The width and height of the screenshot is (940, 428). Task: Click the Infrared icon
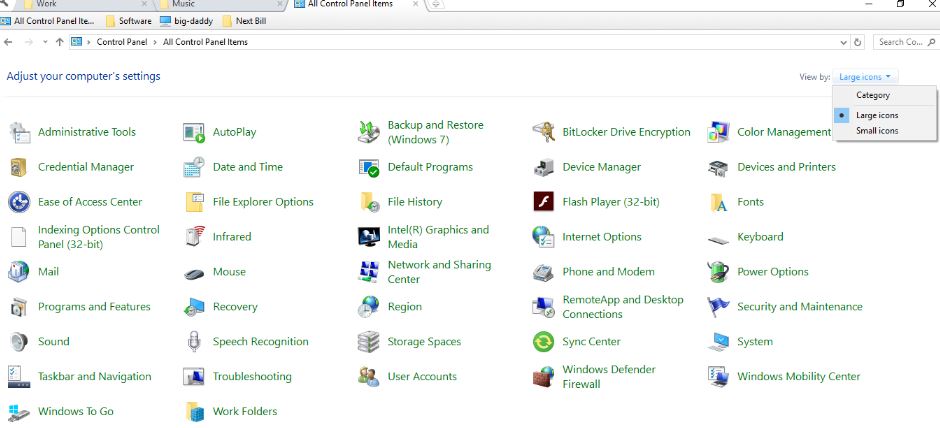coord(194,237)
